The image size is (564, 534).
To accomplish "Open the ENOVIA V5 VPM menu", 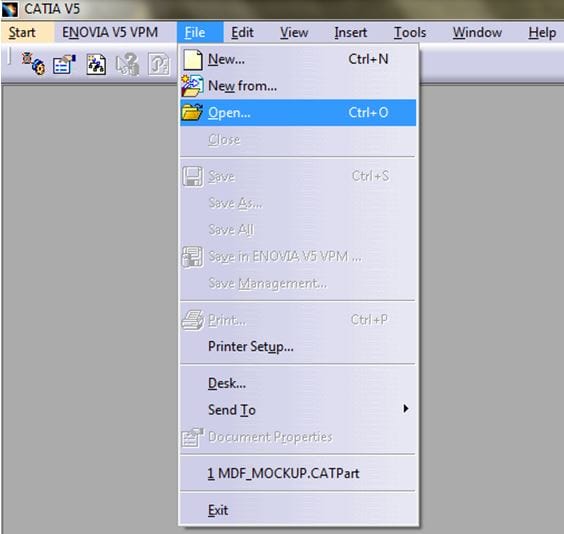I will coord(110,33).
